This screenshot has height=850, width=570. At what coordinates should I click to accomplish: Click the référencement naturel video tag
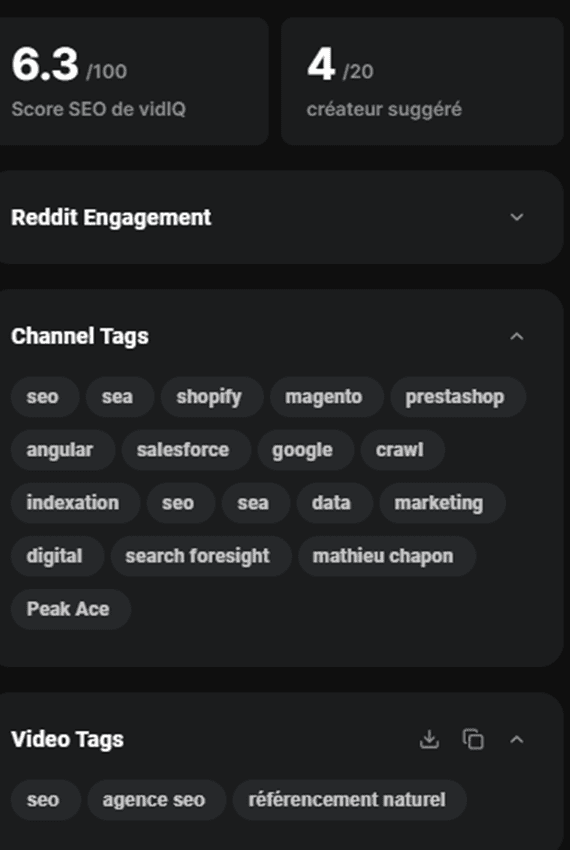pos(349,800)
